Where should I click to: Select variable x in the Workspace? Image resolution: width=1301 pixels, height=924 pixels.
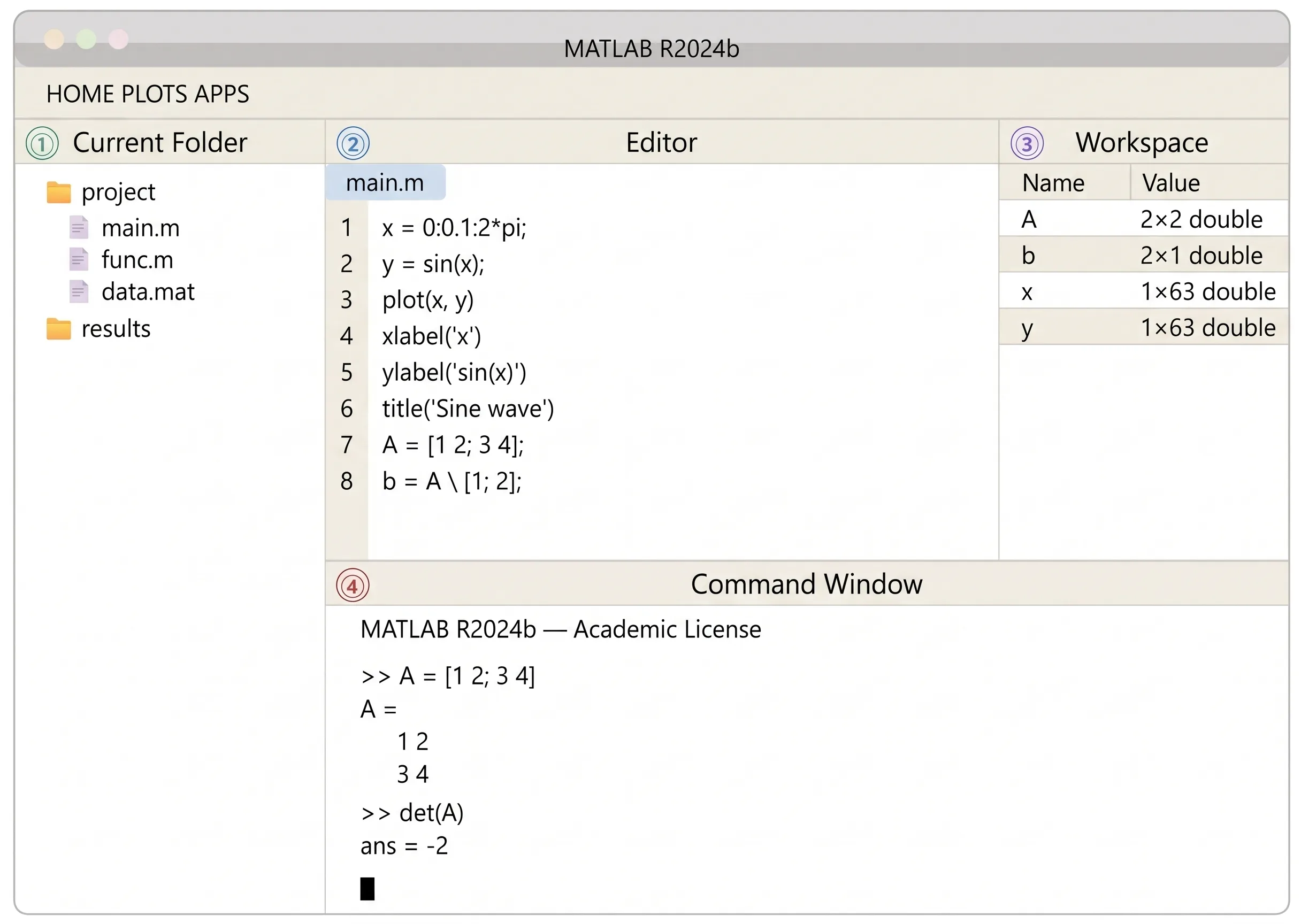tap(1144, 291)
